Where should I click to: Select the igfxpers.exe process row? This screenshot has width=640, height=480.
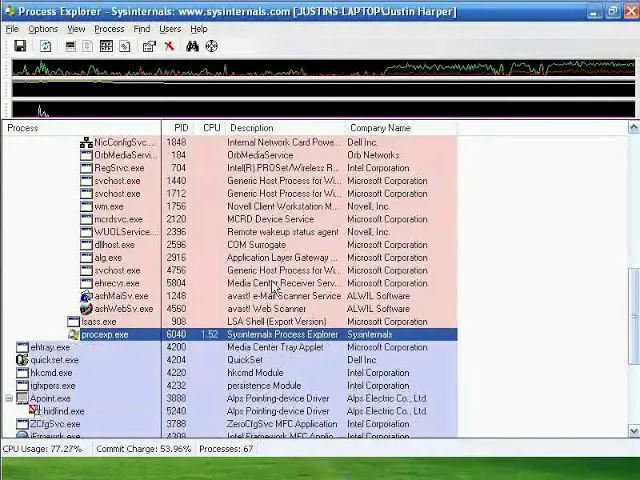point(230,386)
